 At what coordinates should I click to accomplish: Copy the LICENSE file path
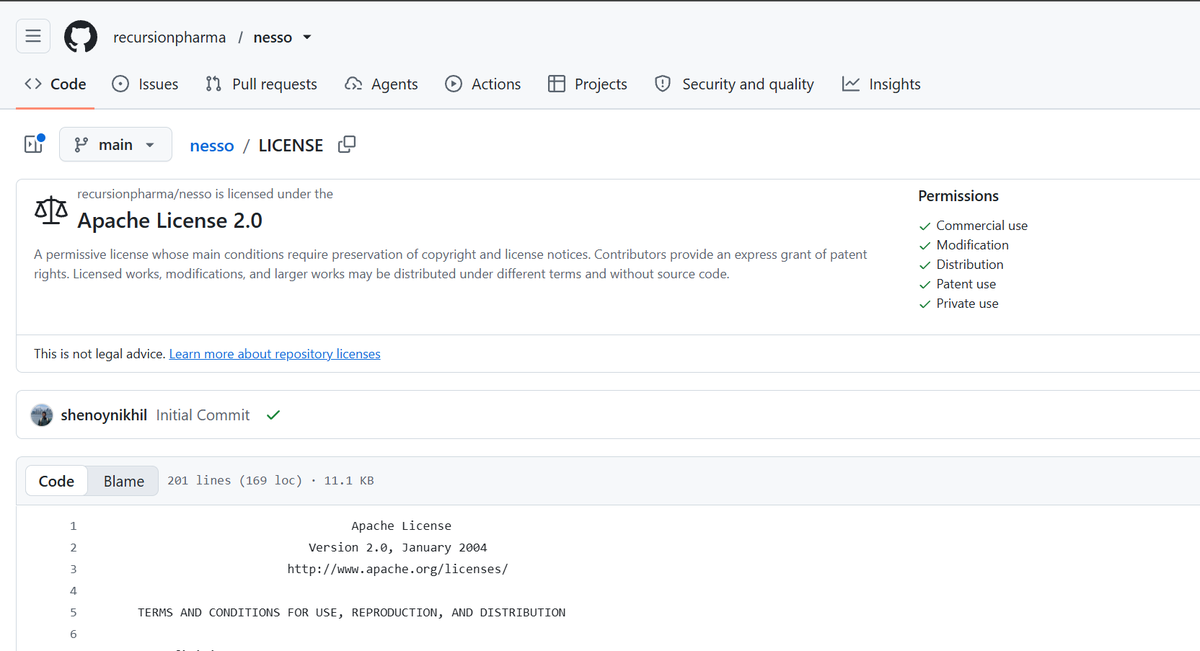(346, 144)
